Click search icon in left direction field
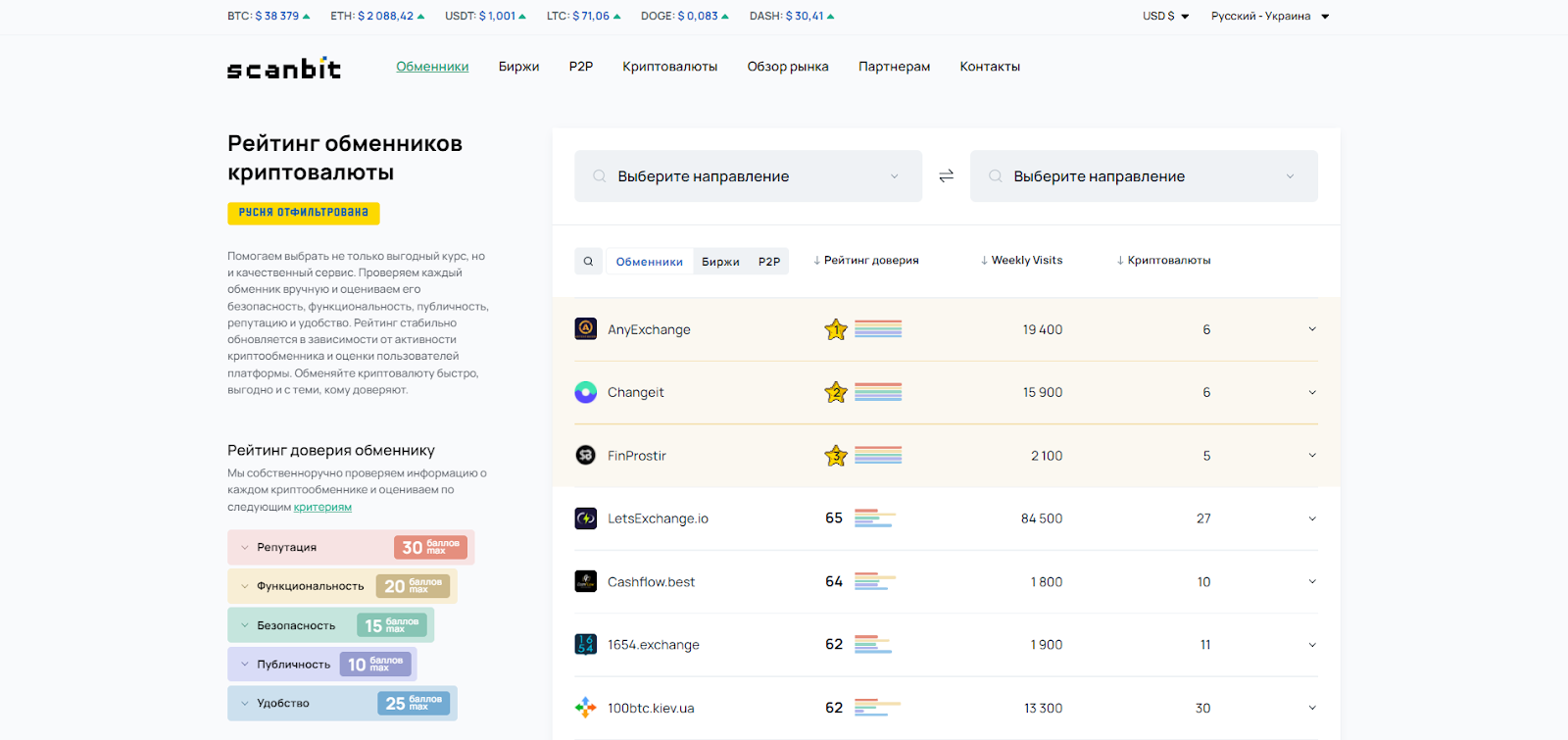1568x740 pixels. pyautogui.click(x=599, y=176)
